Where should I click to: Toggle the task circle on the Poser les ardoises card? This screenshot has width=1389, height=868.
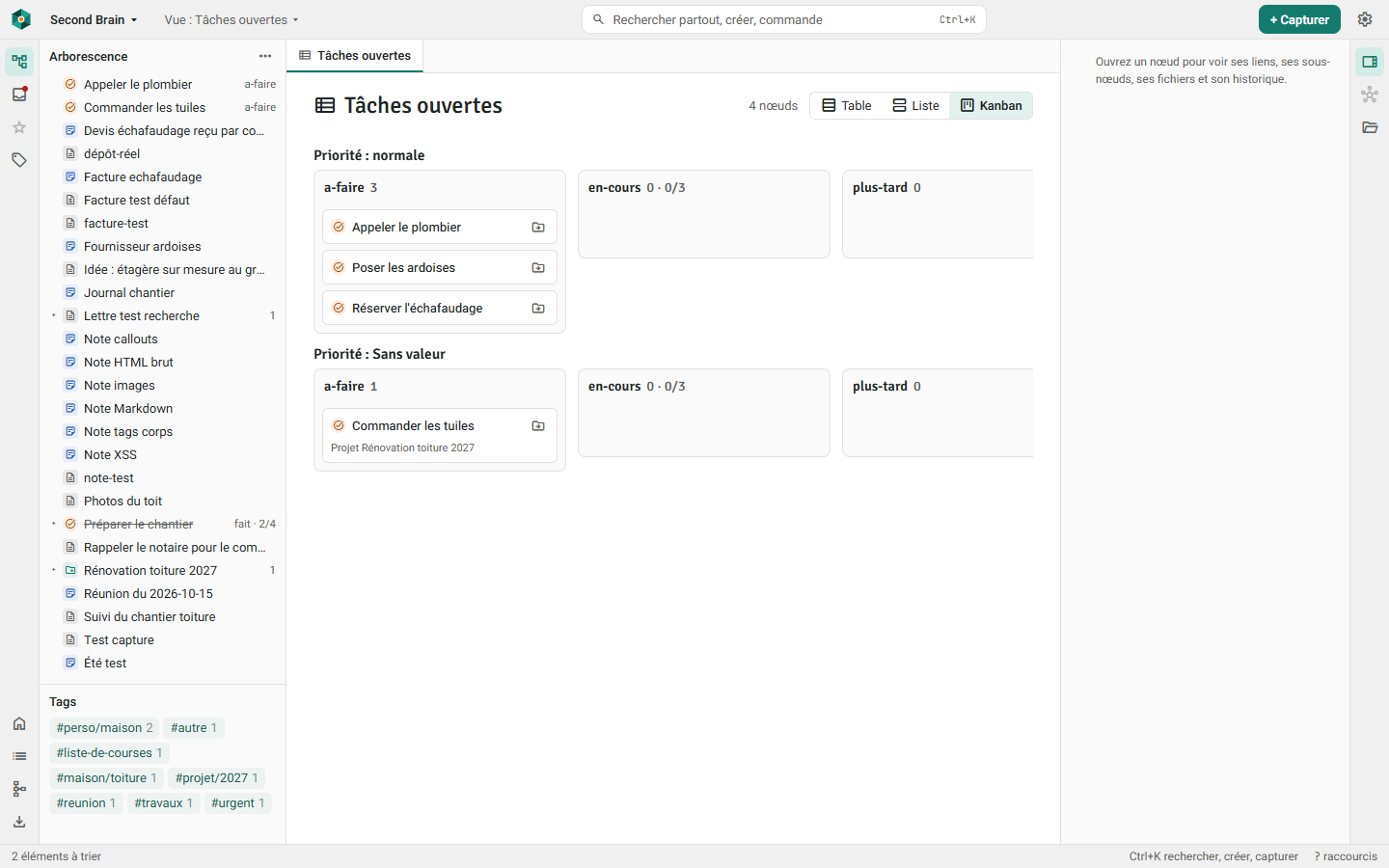(339, 268)
